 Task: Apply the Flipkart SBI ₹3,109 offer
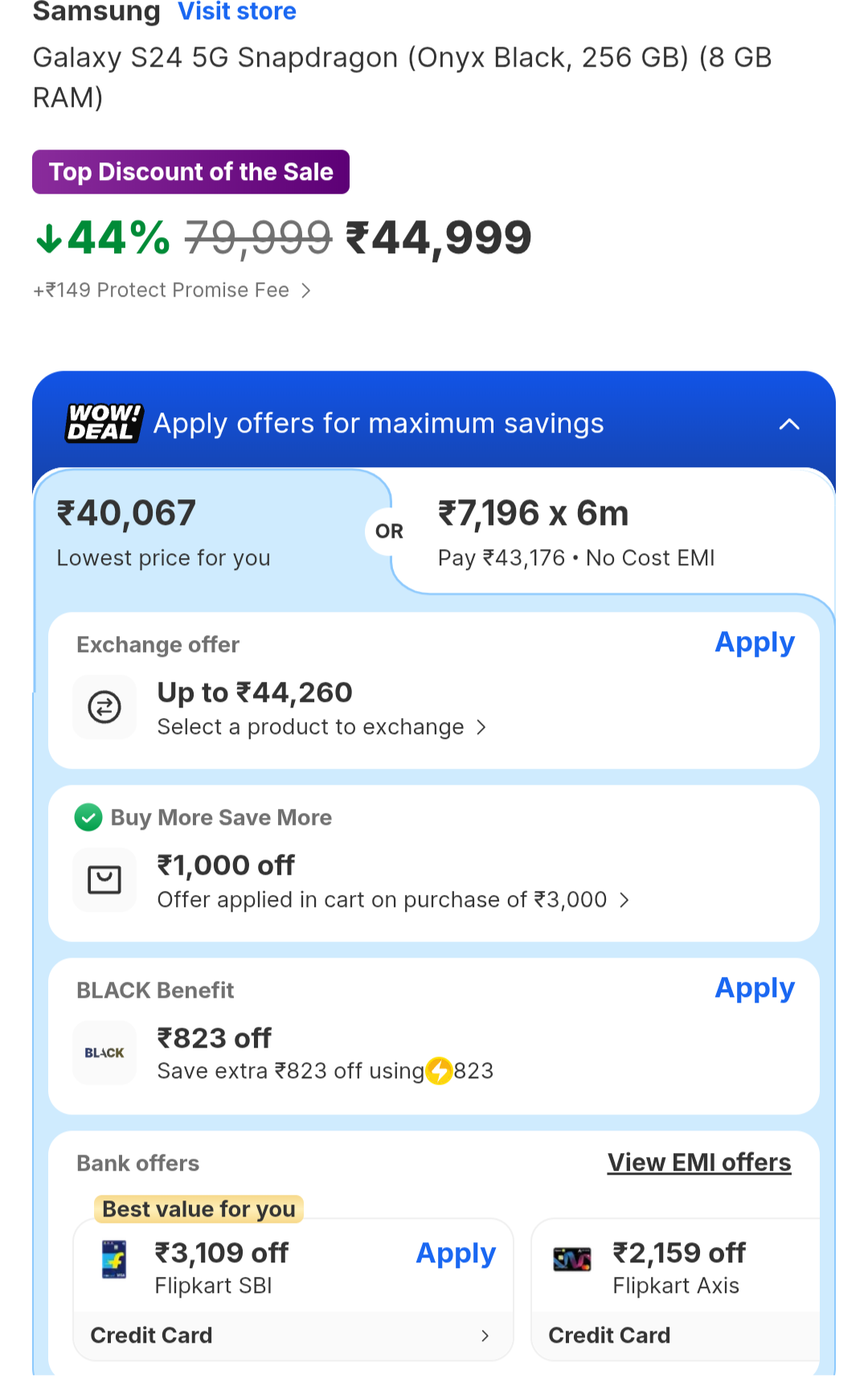coord(456,1254)
